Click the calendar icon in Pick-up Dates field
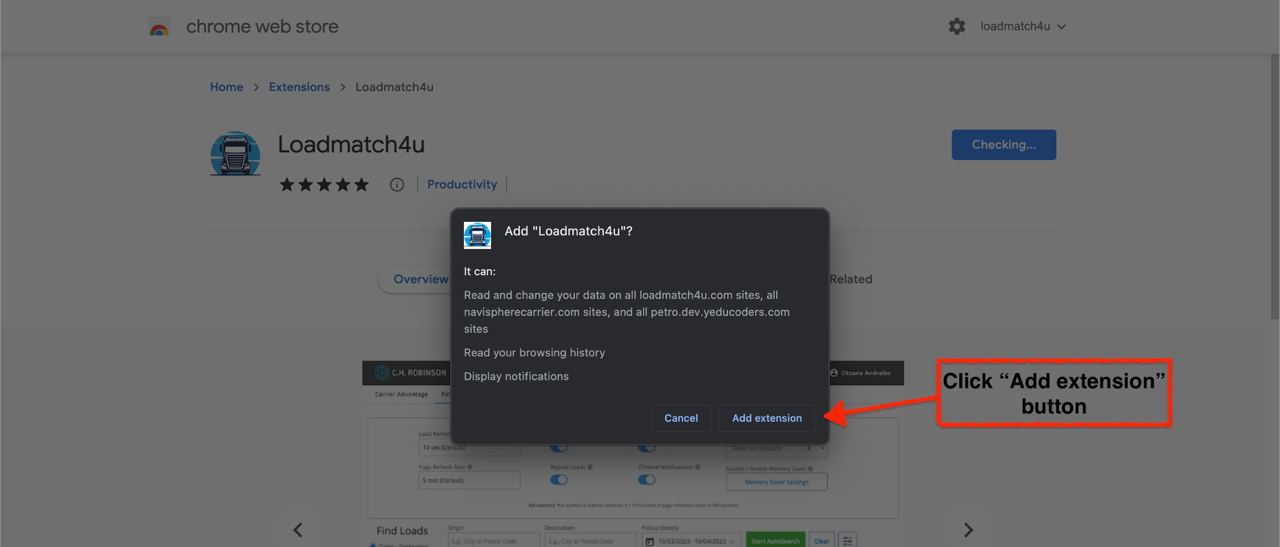 pyautogui.click(x=650, y=541)
